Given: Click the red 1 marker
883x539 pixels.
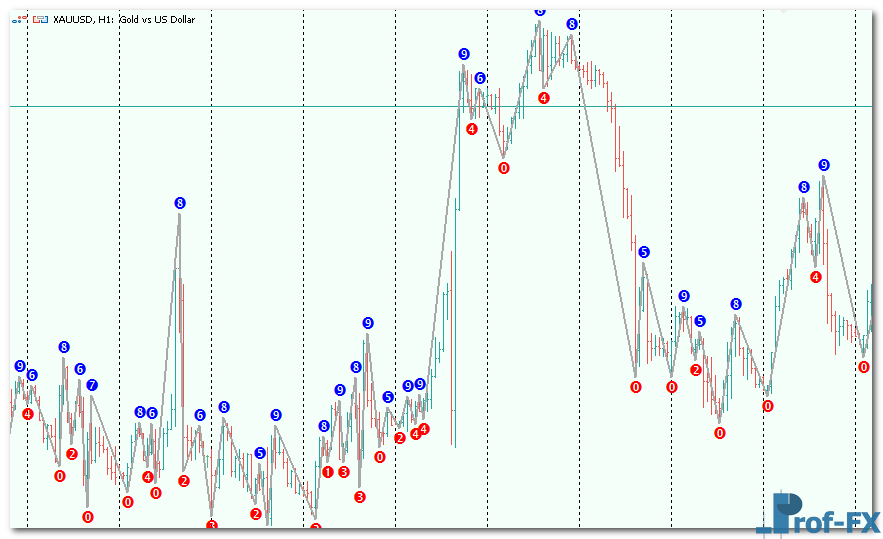Looking at the screenshot, I should [328, 472].
